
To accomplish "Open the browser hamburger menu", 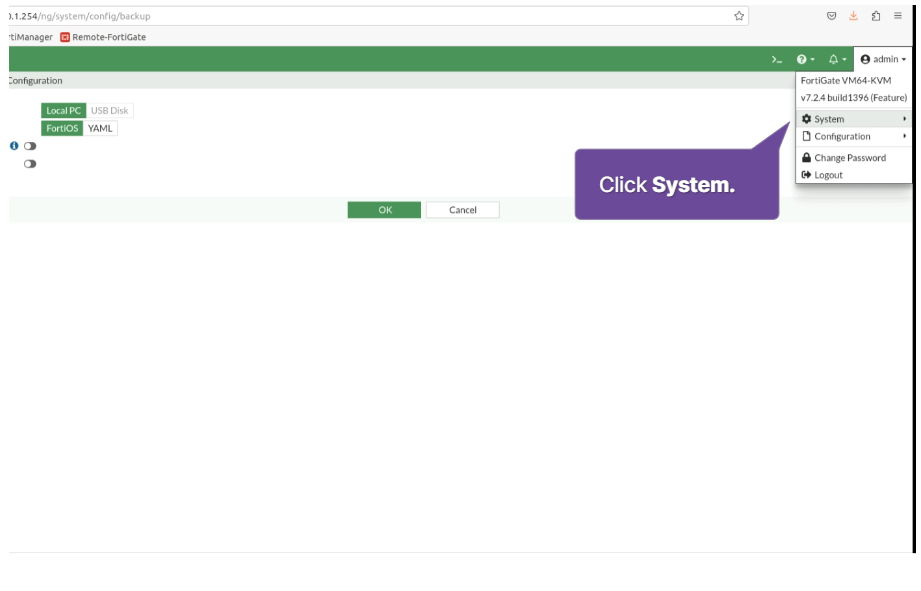I will [x=898, y=16].
